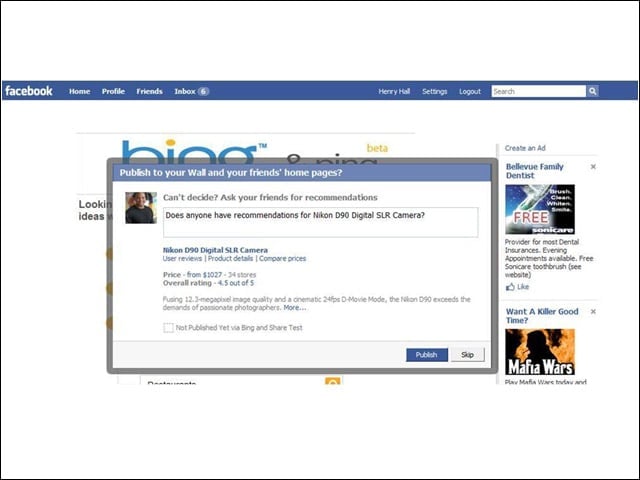The height and width of the screenshot is (480, 640).
Task: Click the dialog title 'Publish to your Wall'
Action: (231, 173)
